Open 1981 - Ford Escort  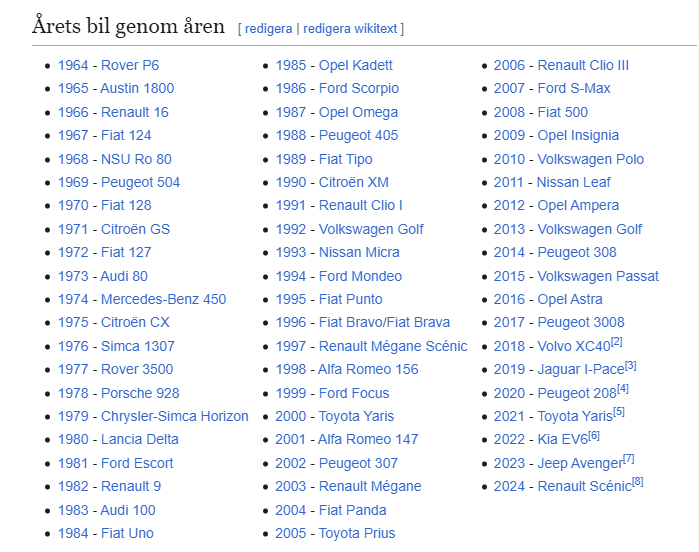coord(115,463)
